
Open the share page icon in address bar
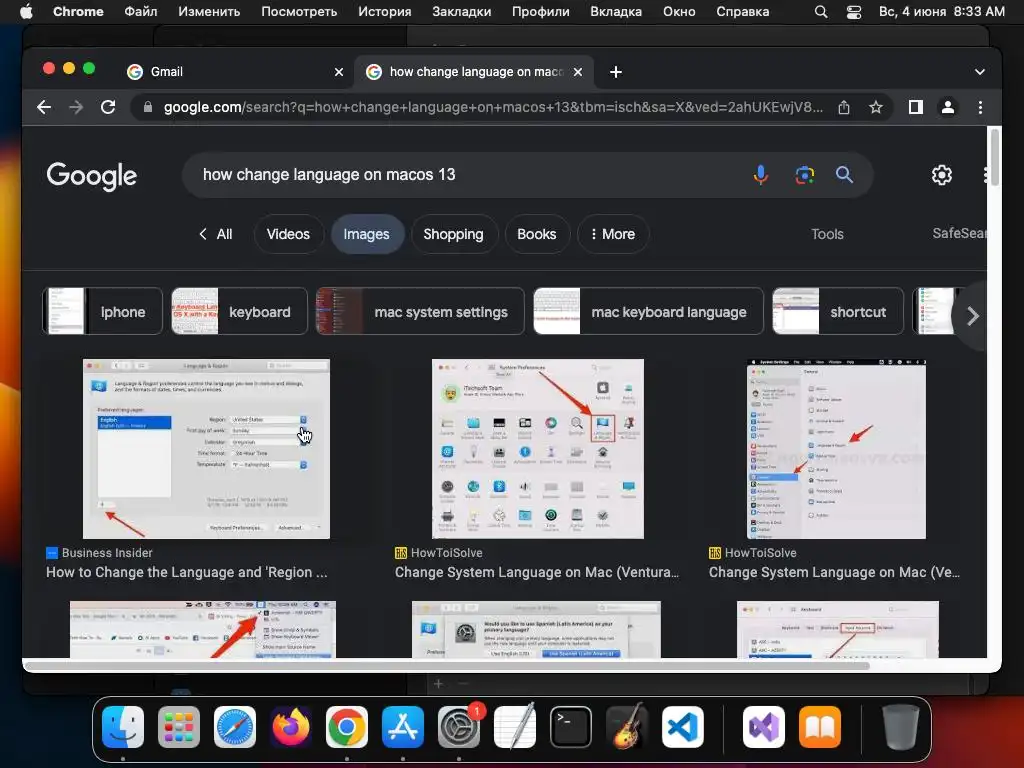[844, 107]
